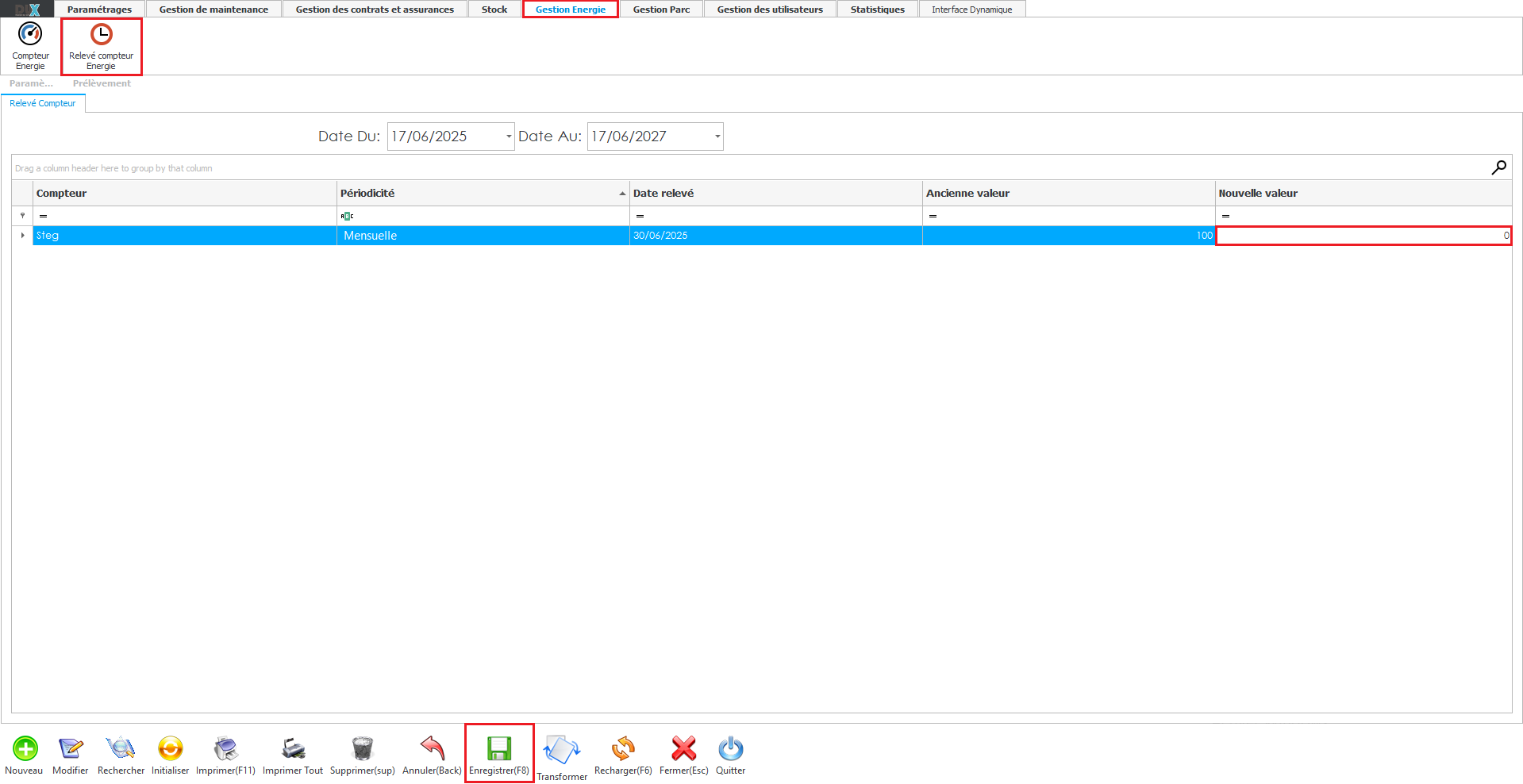Delete using Supprimer(sup) trash icon
Viewport: 1523px width, 784px height.
[362, 748]
